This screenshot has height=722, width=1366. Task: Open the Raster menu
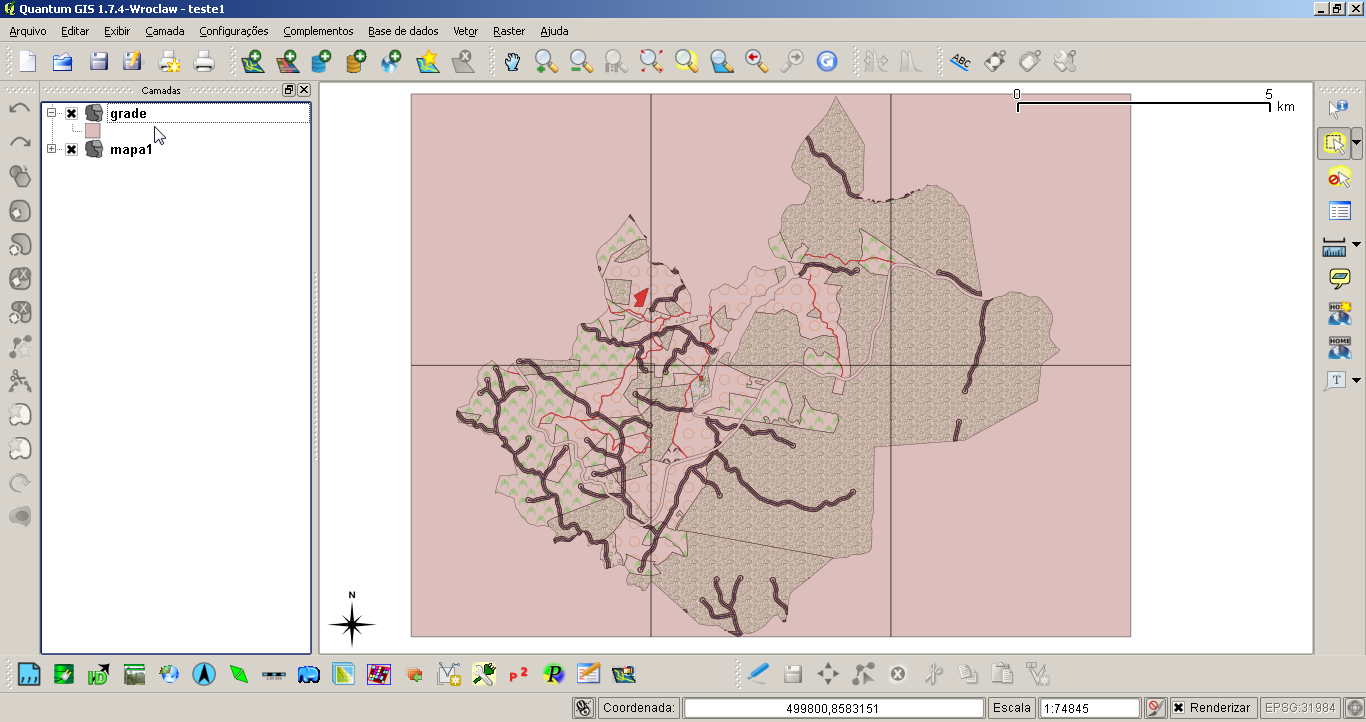[x=509, y=31]
